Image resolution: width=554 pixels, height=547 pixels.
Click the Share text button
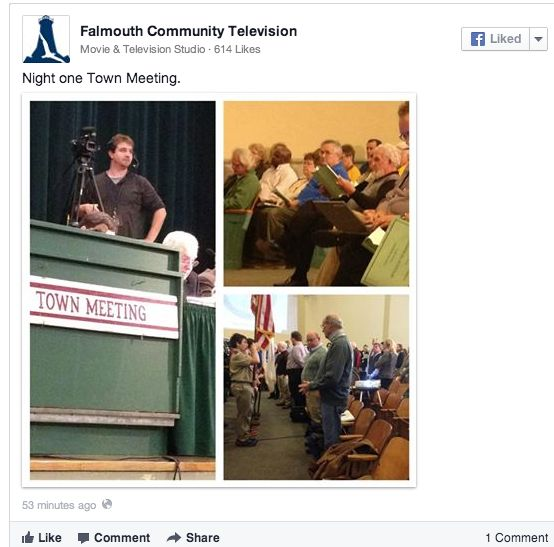coord(203,538)
